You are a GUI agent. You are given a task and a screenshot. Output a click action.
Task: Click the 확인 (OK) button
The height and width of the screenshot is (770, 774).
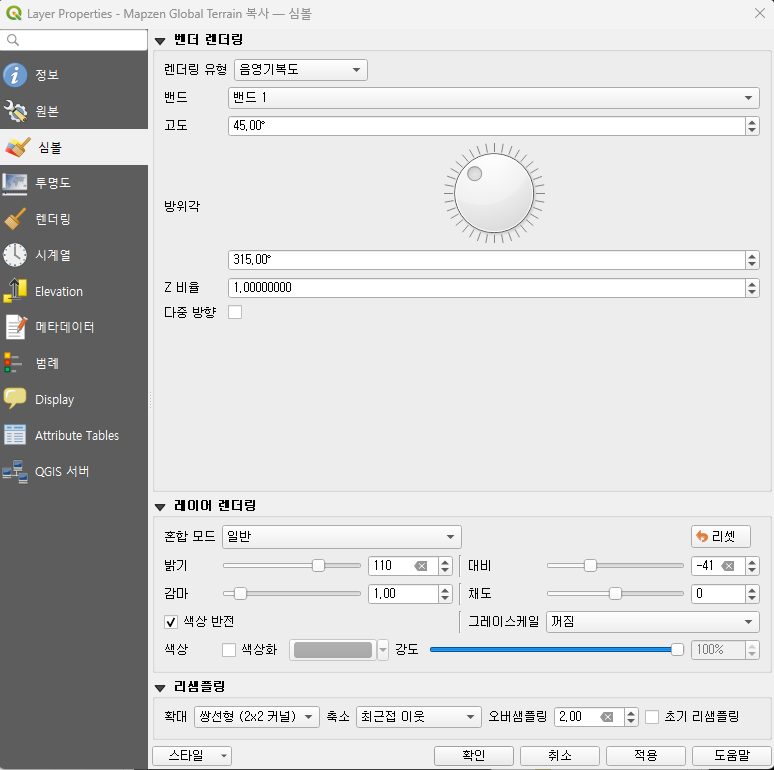point(474,756)
